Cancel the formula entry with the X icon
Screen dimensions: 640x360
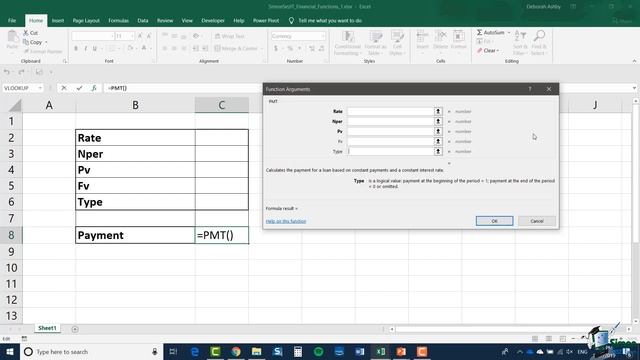pos(64,88)
